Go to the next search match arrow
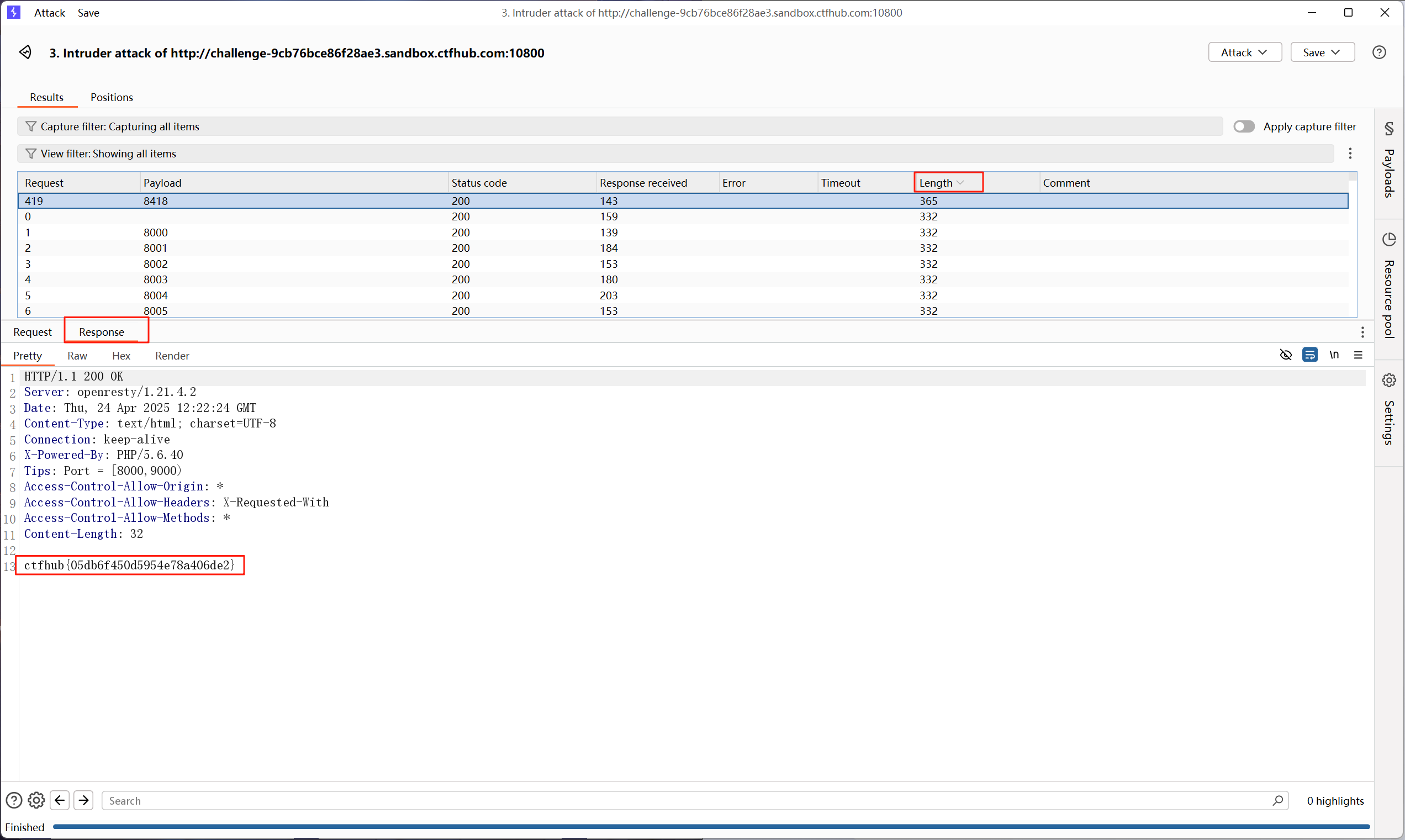Image resolution: width=1405 pixels, height=840 pixels. [x=83, y=800]
